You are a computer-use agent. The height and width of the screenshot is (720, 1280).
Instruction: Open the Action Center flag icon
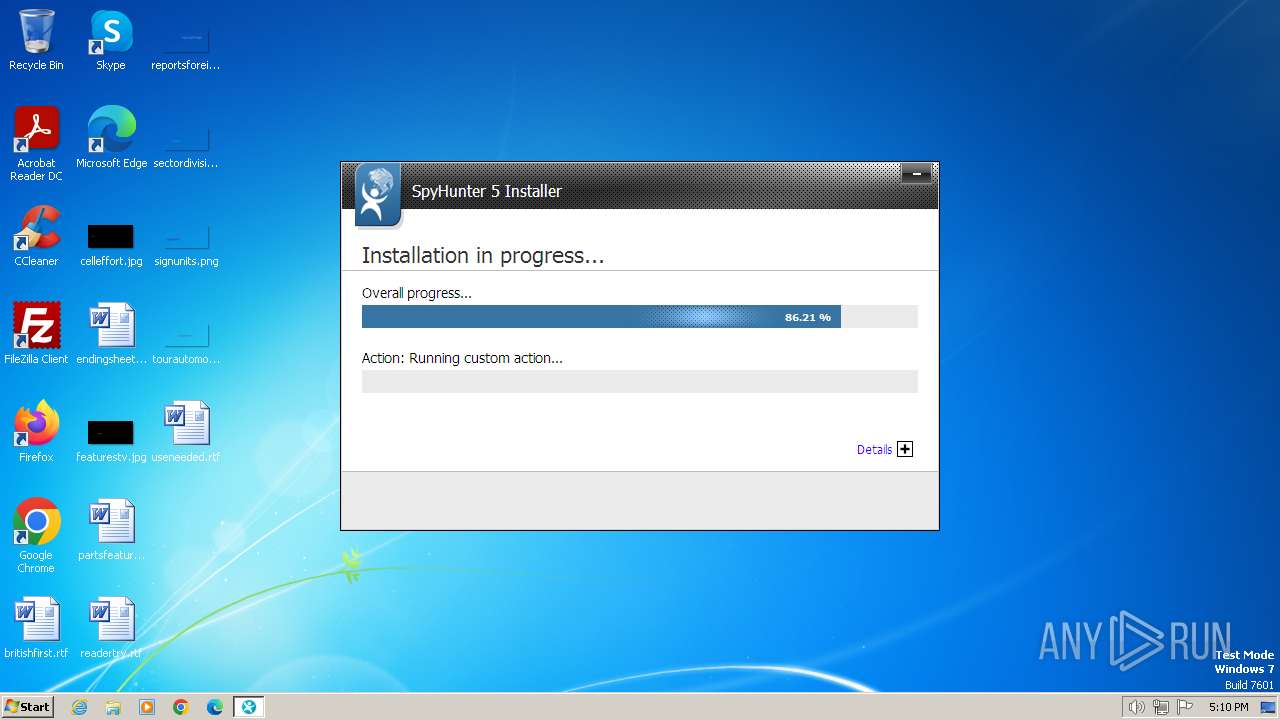click(1186, 707)
